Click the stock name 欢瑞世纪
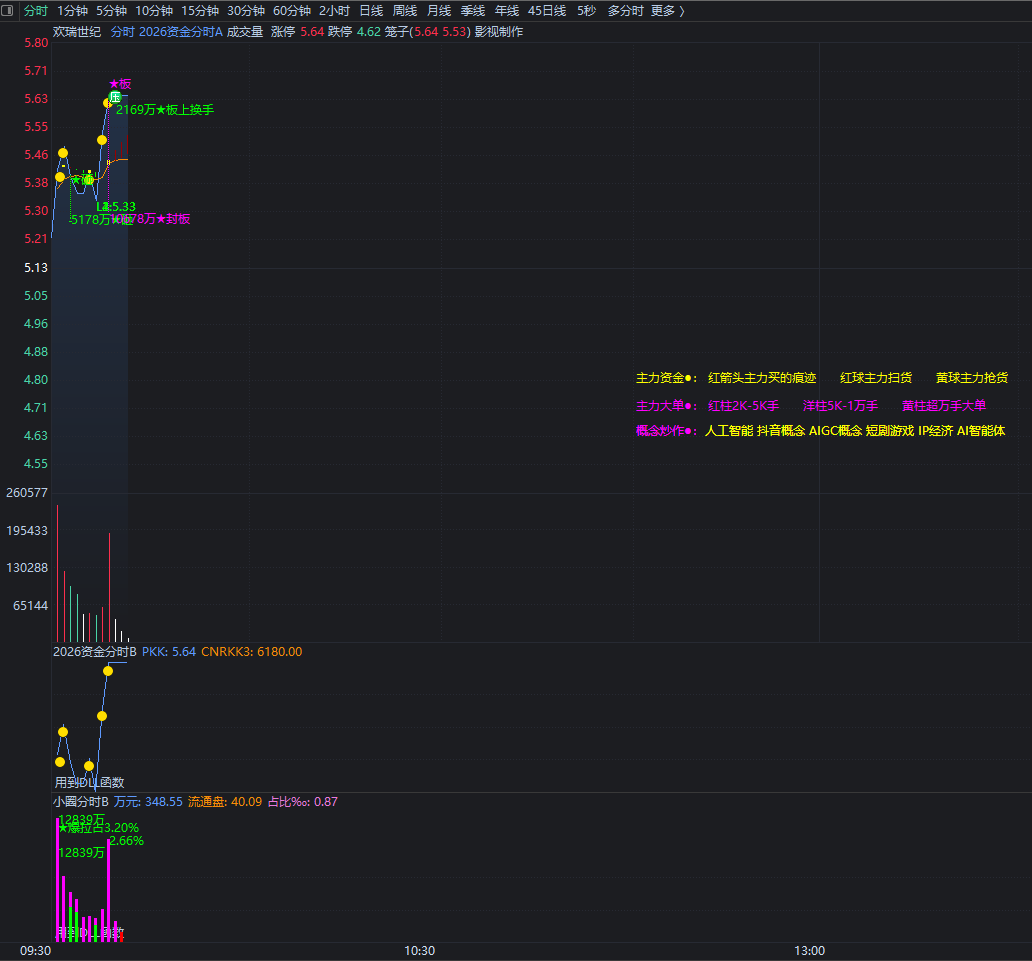The image size is (1032, 961). [77, 32]
